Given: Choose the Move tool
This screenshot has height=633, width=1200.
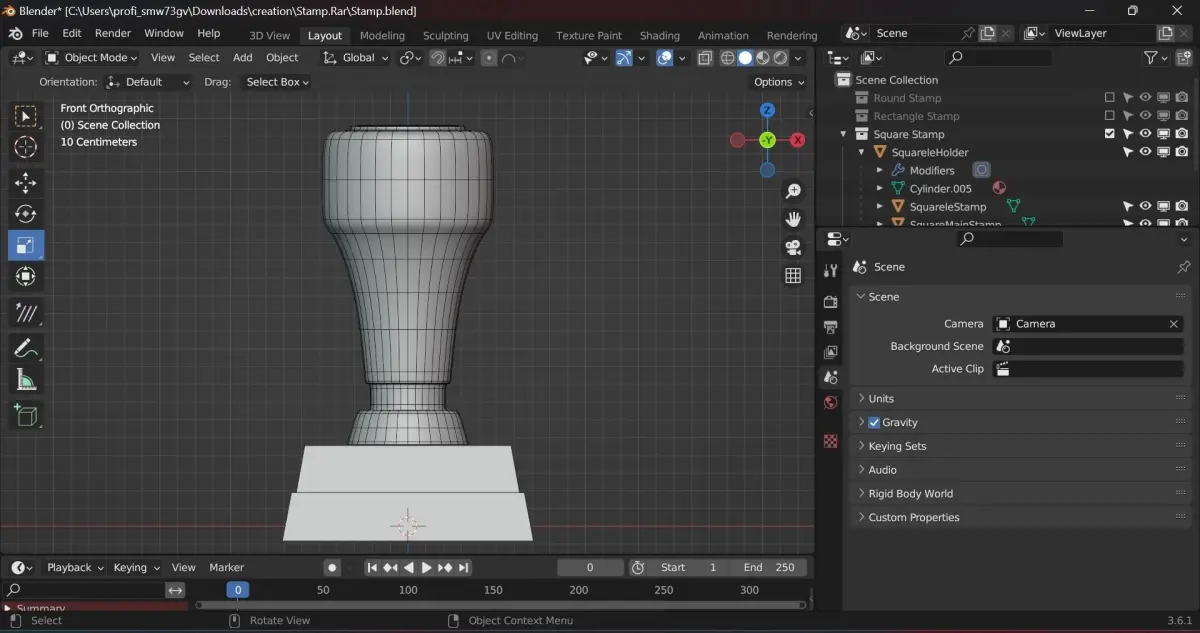Looking at the screenshot, I should (x=26, y=182).
